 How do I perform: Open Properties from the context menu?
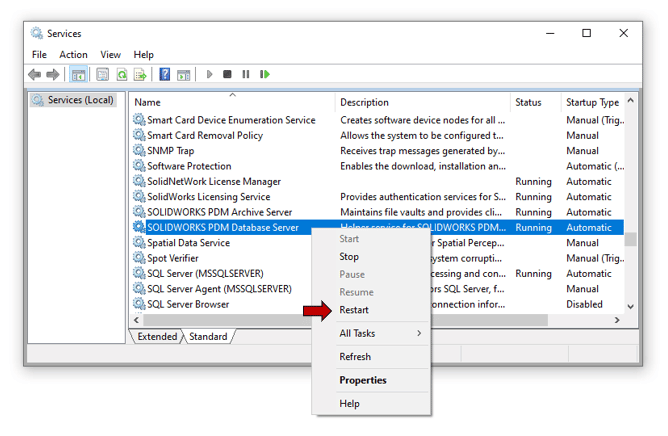tap(362, 380)
